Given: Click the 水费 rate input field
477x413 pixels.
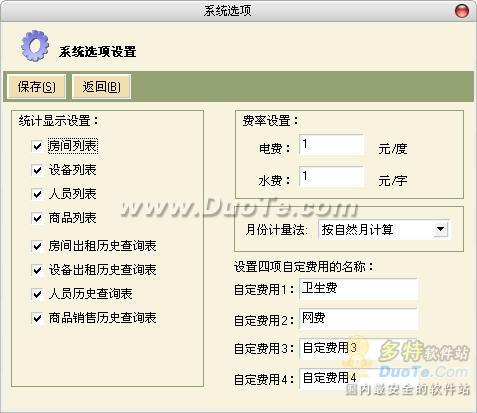Looking at the screenshot, I should click(x=331, y=176).
